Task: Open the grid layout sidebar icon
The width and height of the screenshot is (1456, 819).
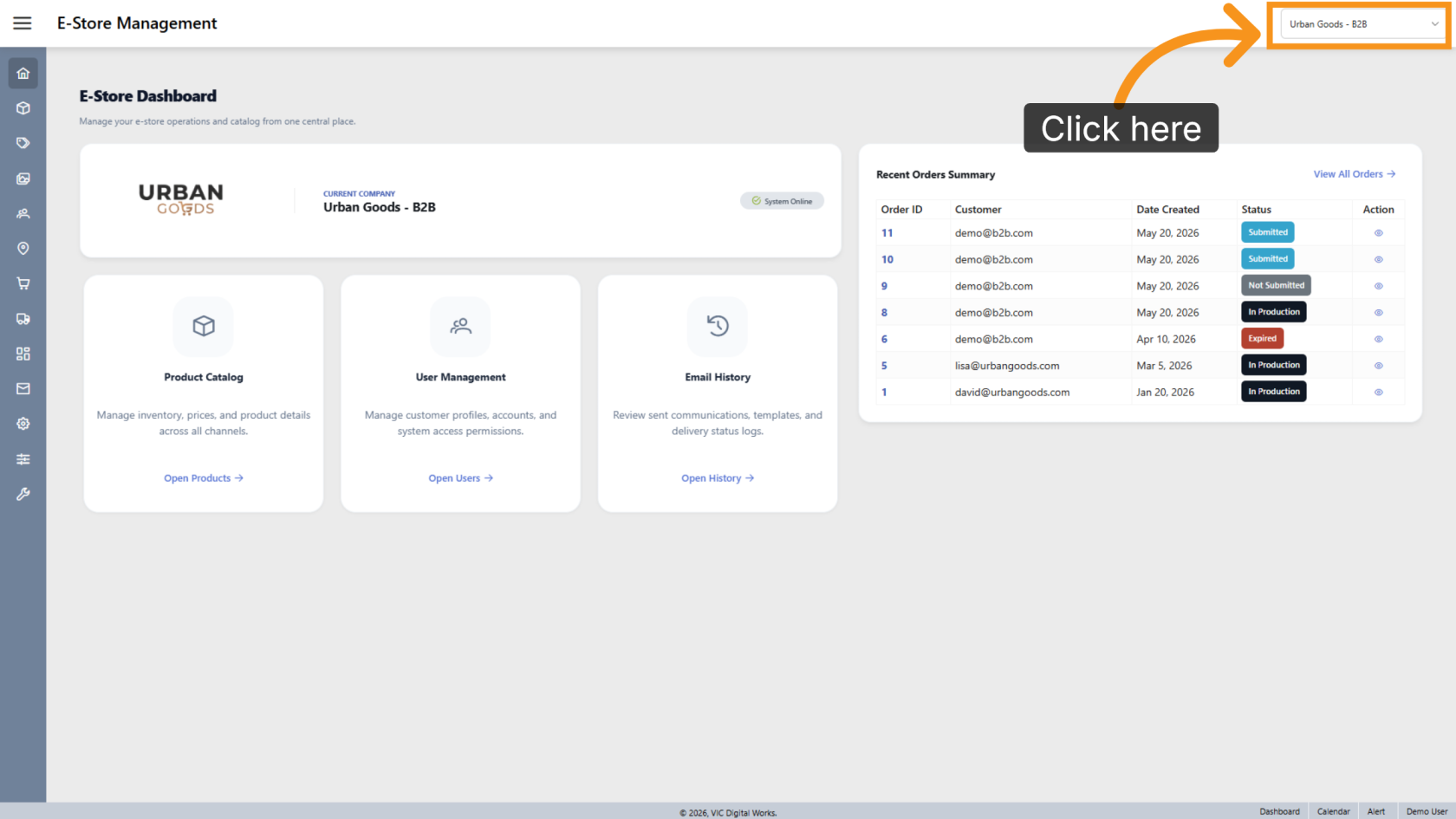Action: (x=23, y=354)
